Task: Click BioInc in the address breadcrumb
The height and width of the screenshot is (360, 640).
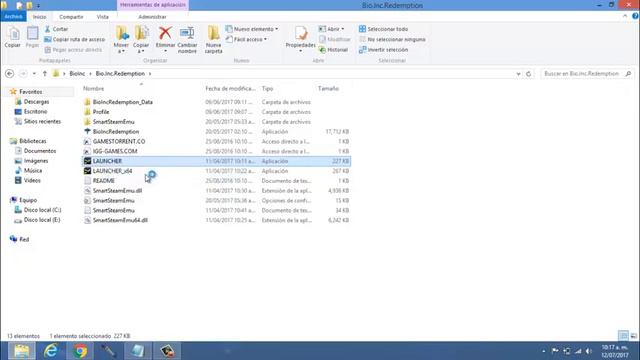Action: pos(77,74)
